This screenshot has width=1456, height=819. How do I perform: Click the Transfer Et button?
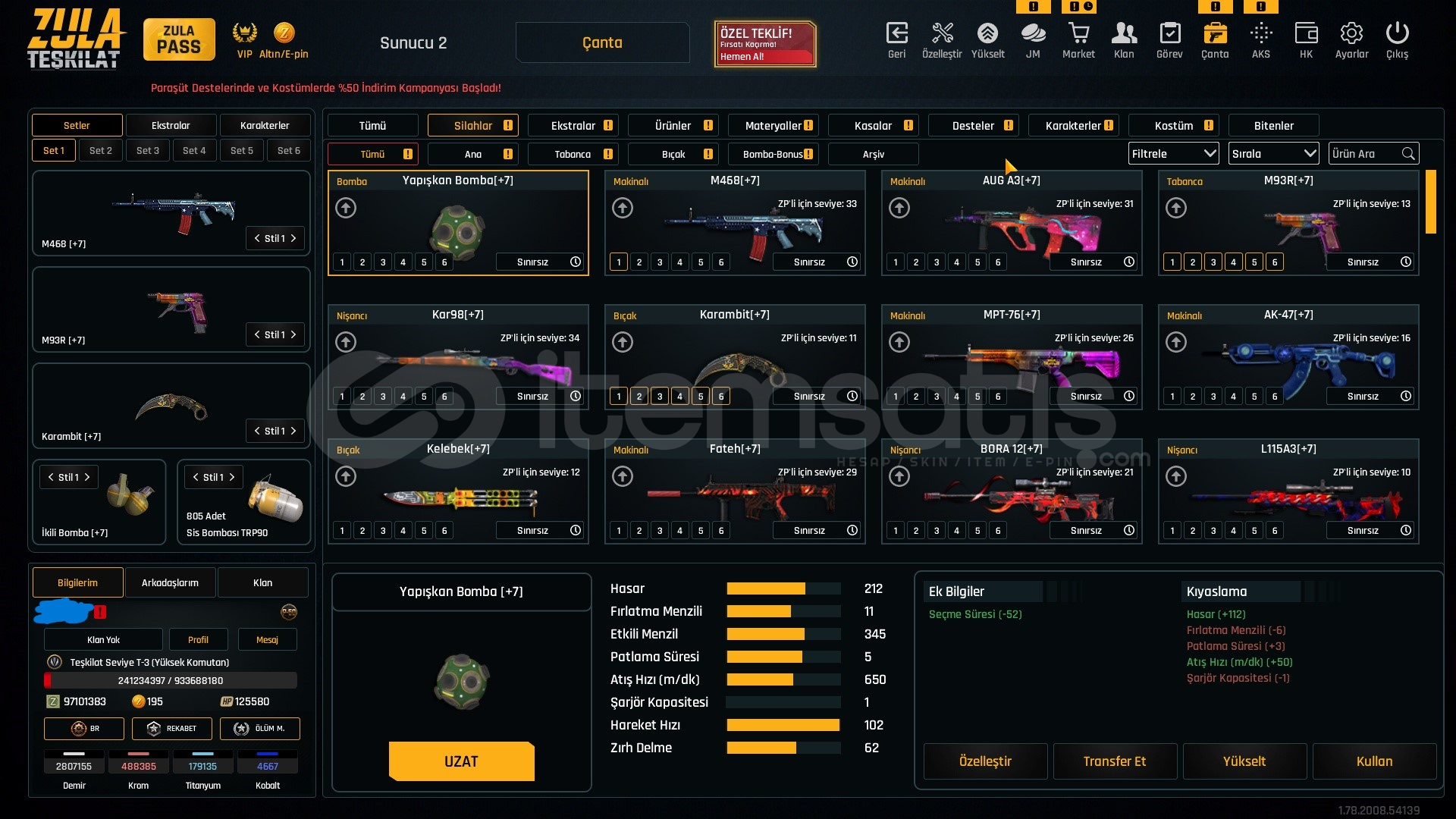click(x=1115, y=761)
